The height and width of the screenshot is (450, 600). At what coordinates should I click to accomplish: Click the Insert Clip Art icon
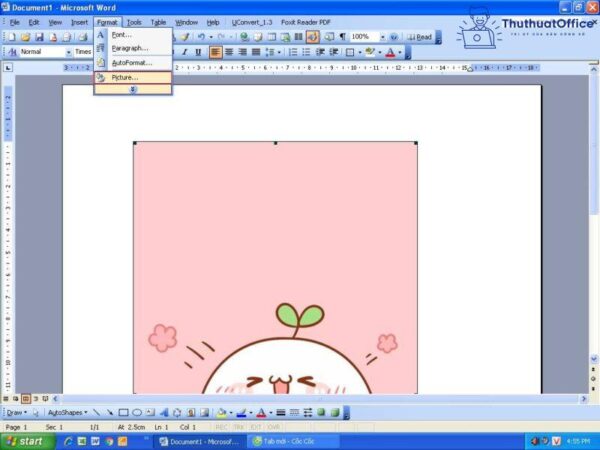pos(191,412)
